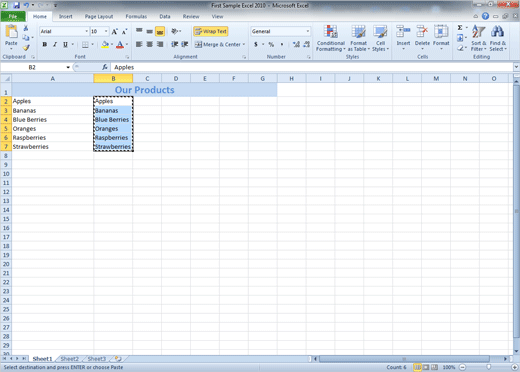Toggle Bottom Align
The width and height of the screenshot is (520, 372).
coord(160,31)
